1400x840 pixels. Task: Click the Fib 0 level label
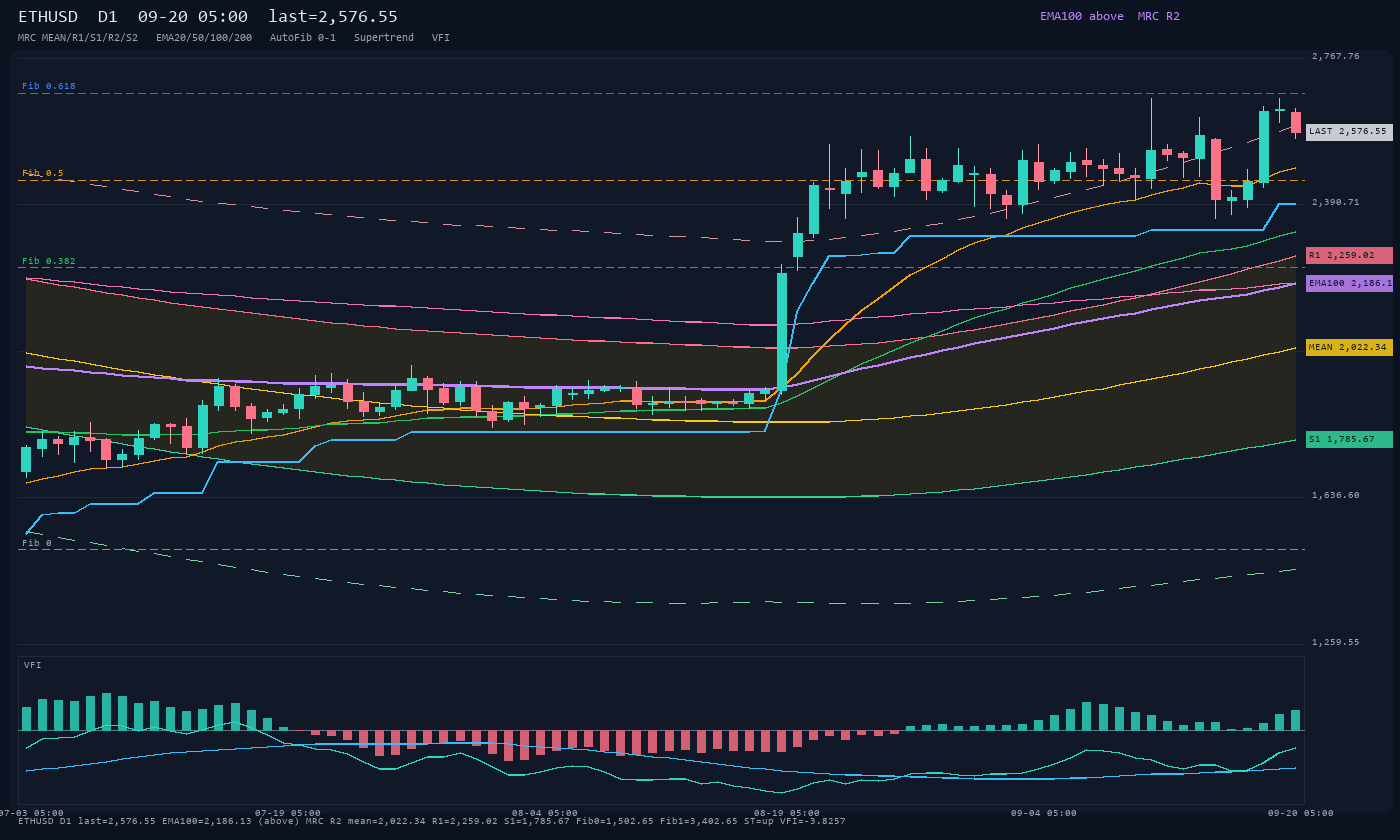(x=37, y=544)
